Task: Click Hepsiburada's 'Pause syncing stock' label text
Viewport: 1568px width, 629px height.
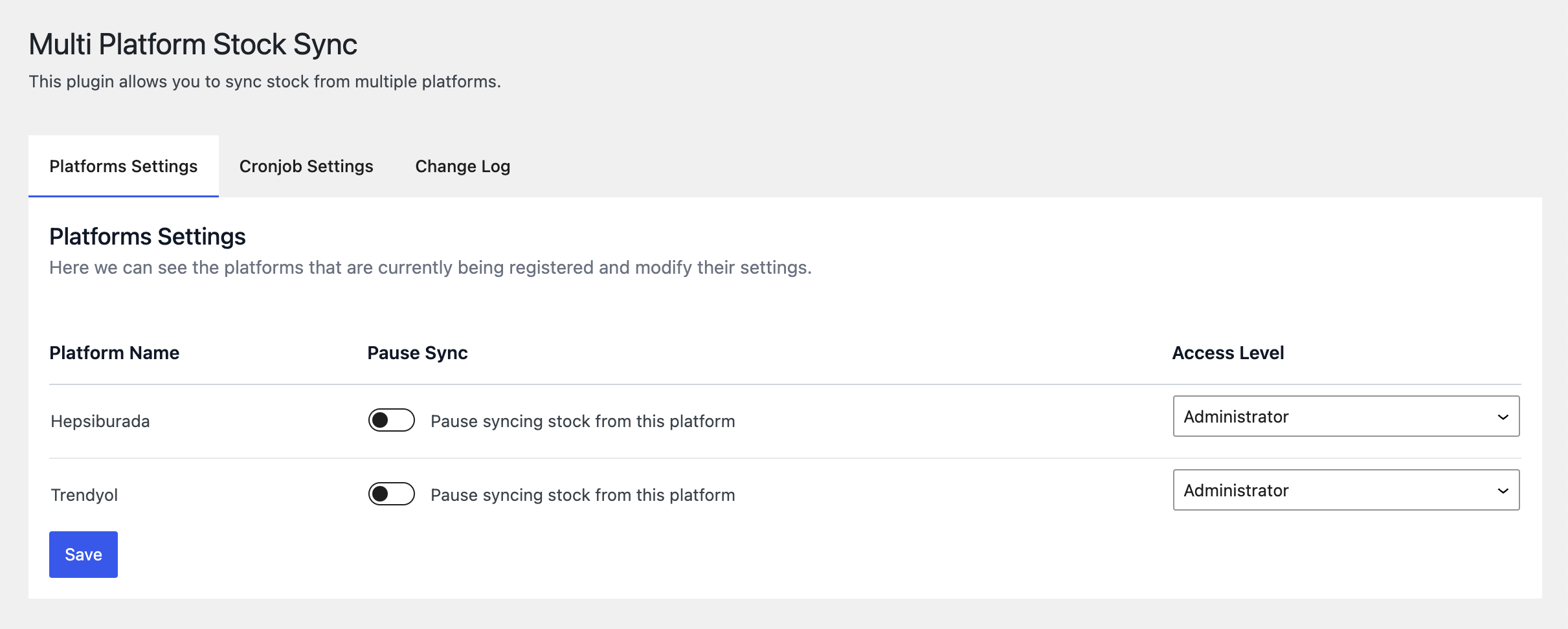Action: (583, 421)
